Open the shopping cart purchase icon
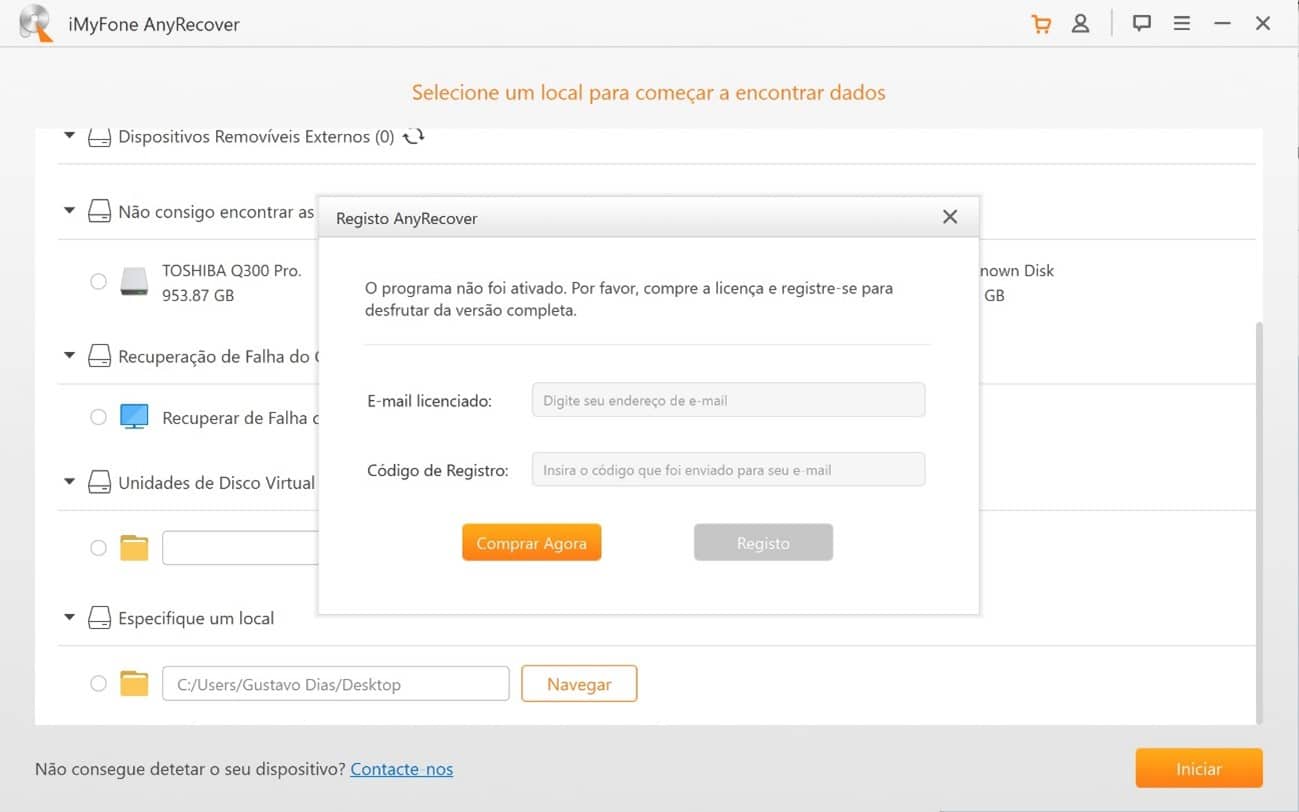The image size is (1299, 812). tap(1041, 24)
